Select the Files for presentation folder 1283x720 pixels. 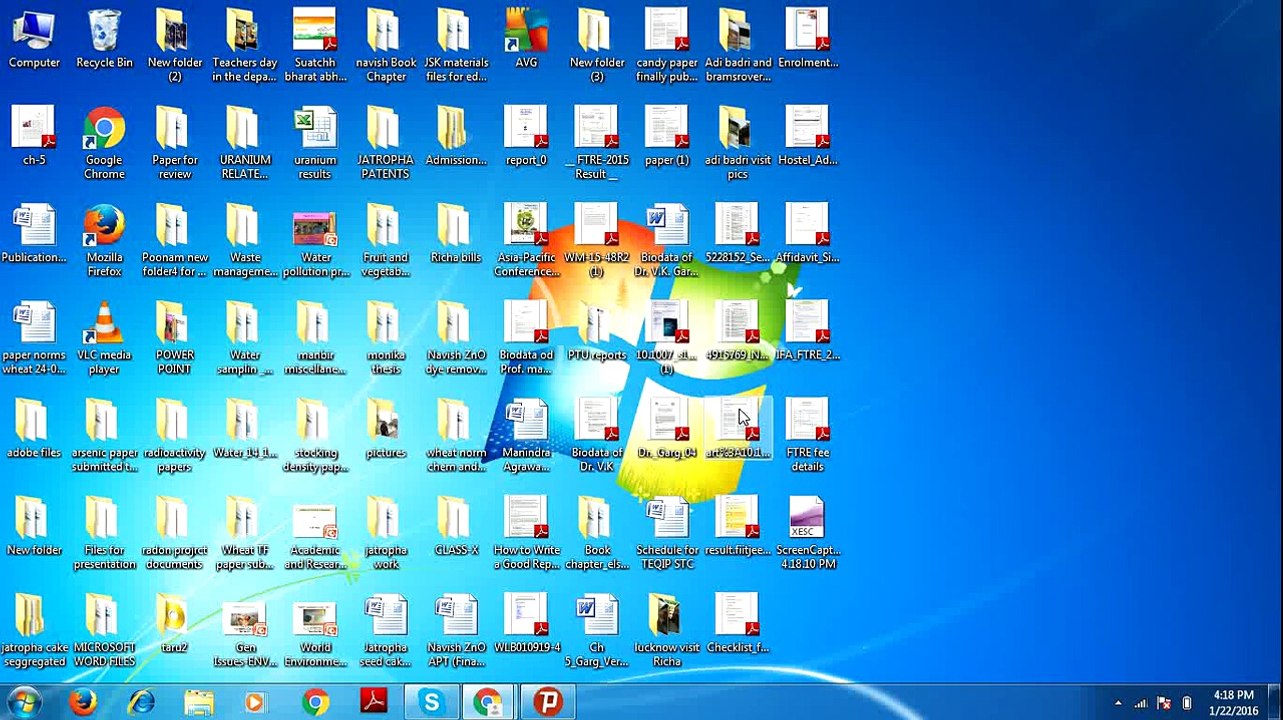pyautogui.click(x=104, y=534)
